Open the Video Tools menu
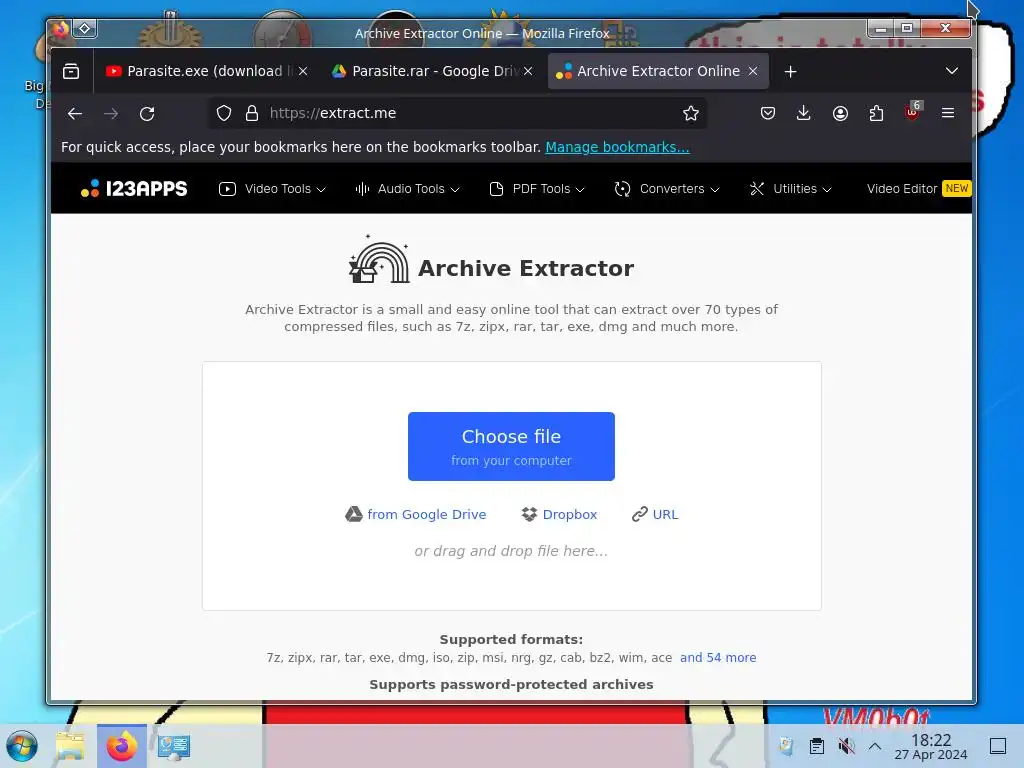Screen dimensions: 1024x768 [272, 189]
